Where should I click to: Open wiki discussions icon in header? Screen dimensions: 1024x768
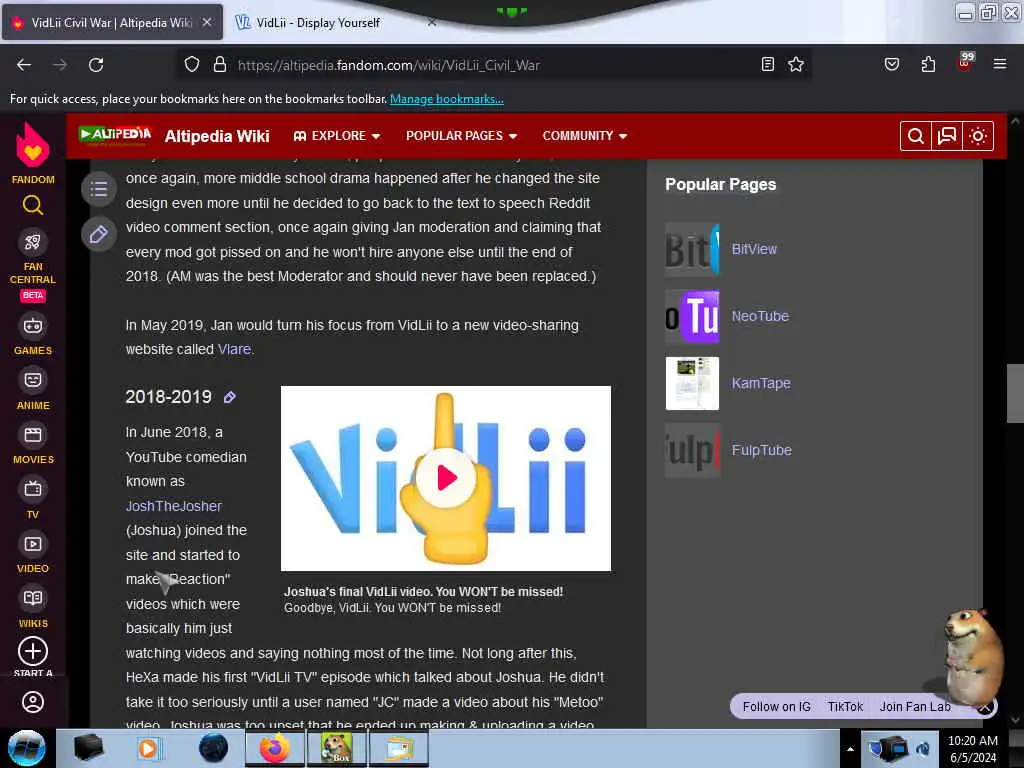[x=946, y=136]
